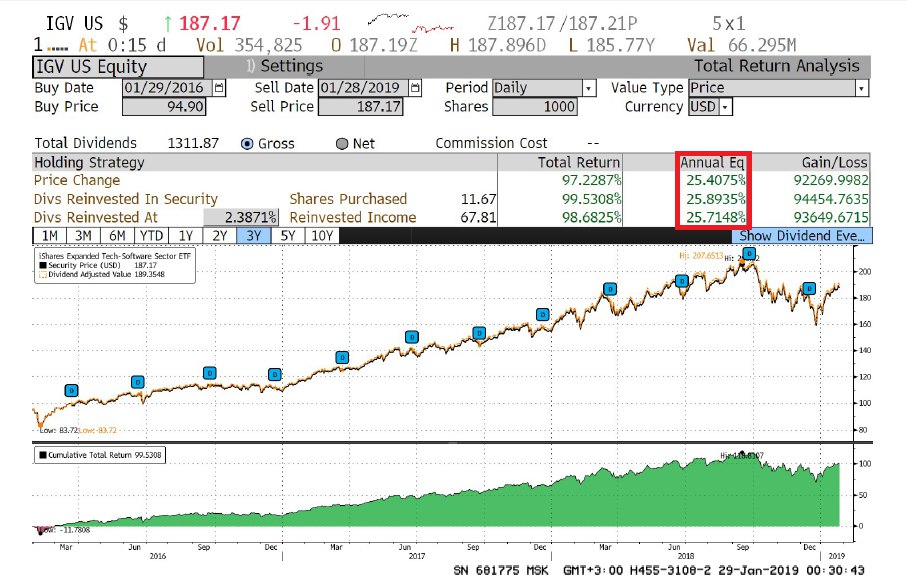Screen dimensions: 907x581
Task: Click the dividend marker near September 2016
Action: pos(209,373)
